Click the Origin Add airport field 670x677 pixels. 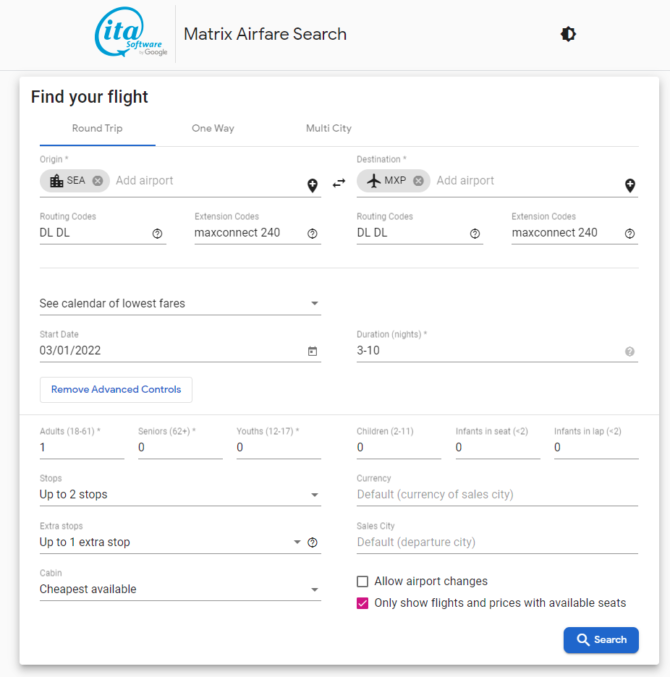tap(209, 180)
